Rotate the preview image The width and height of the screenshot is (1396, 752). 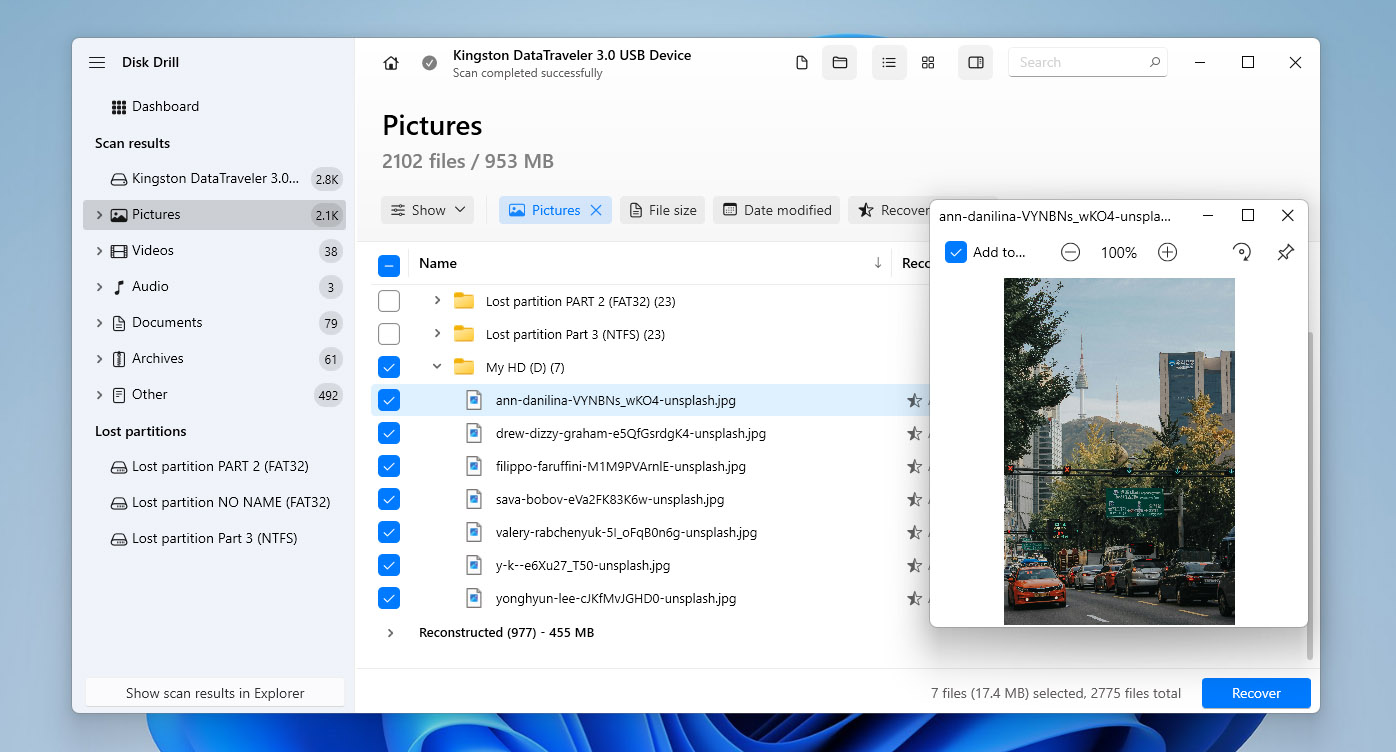click(x=1242, y=253)
